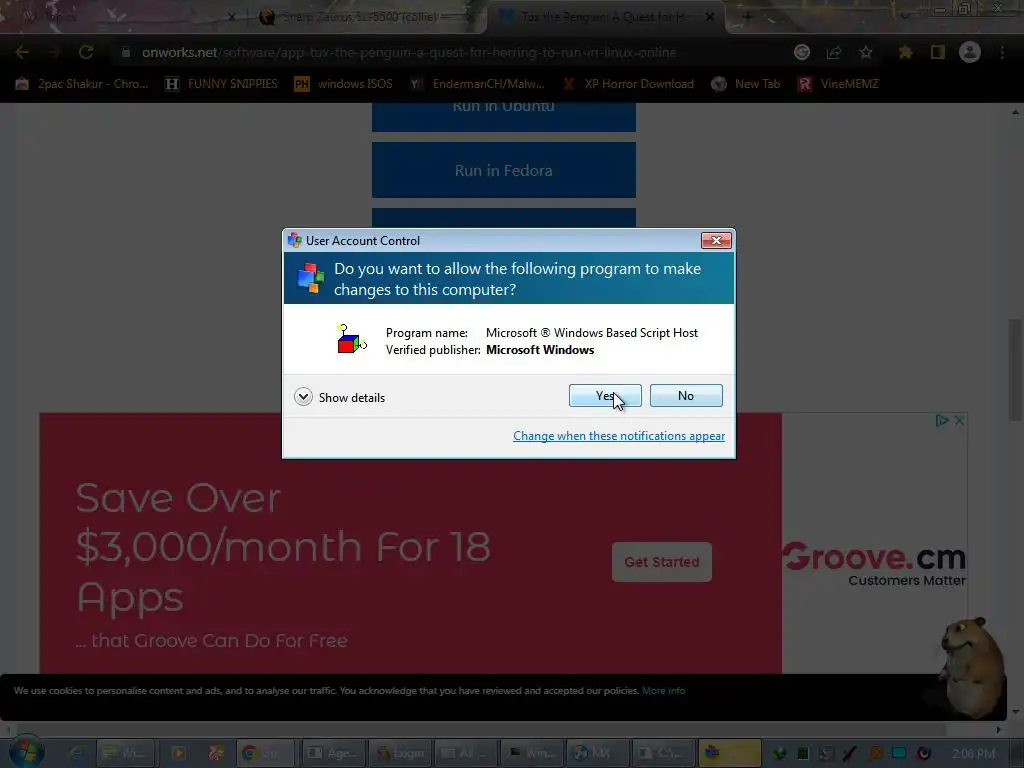Open New Tab bookmark
The height and width of the screenshot is (768, 1024).
746,84
